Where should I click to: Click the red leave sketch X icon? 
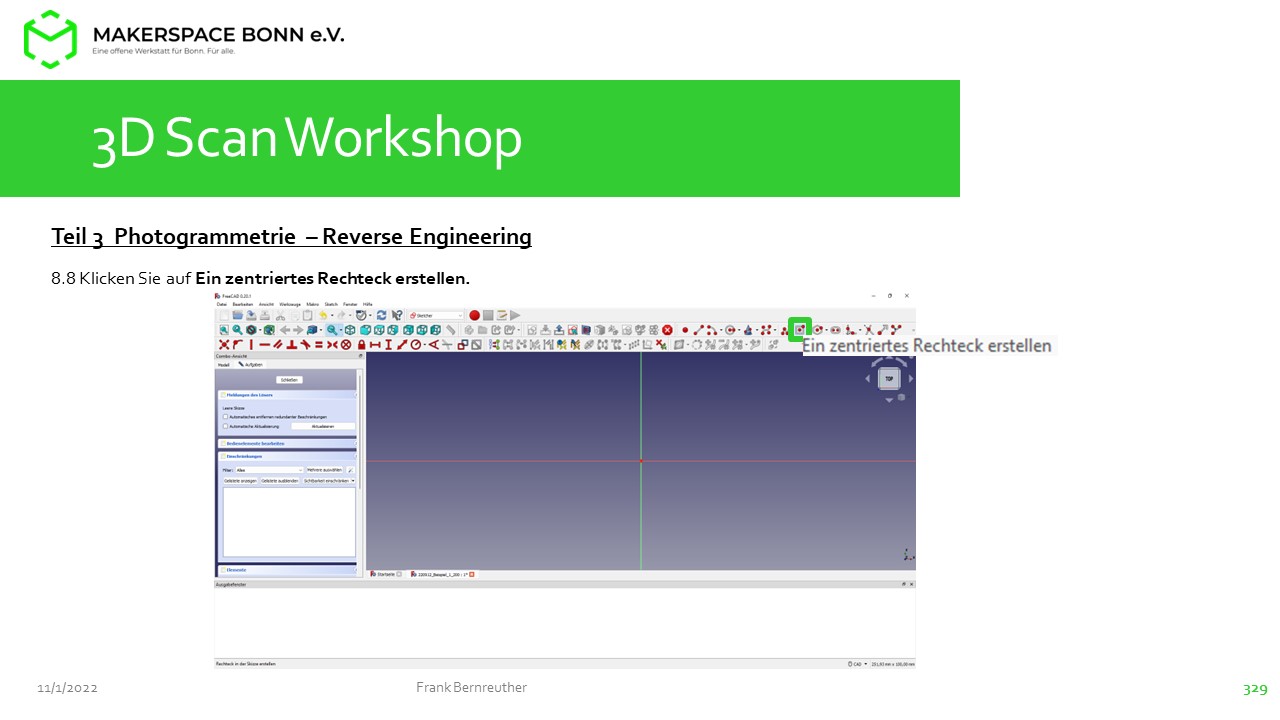pyautogui.click(x=667, y=330)
